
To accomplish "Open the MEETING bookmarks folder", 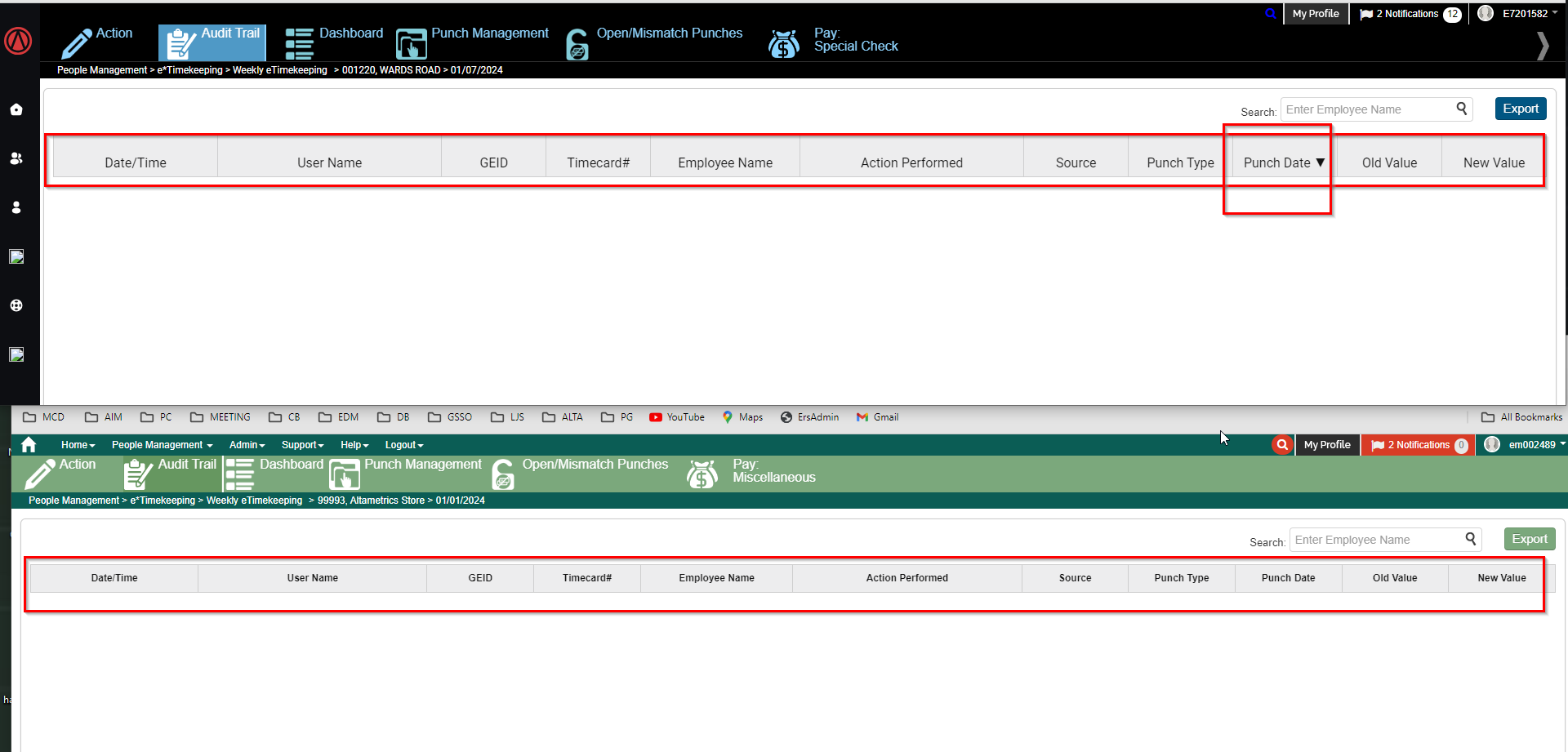I will [220, 417].
